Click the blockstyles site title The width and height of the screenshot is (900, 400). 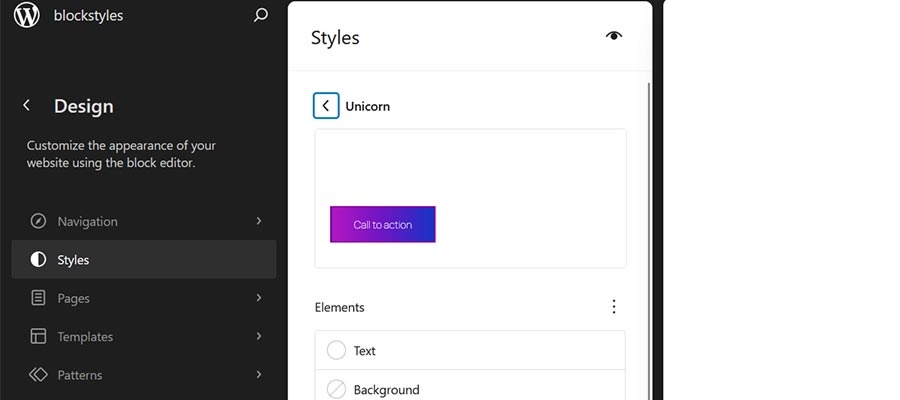click(89, 16)
